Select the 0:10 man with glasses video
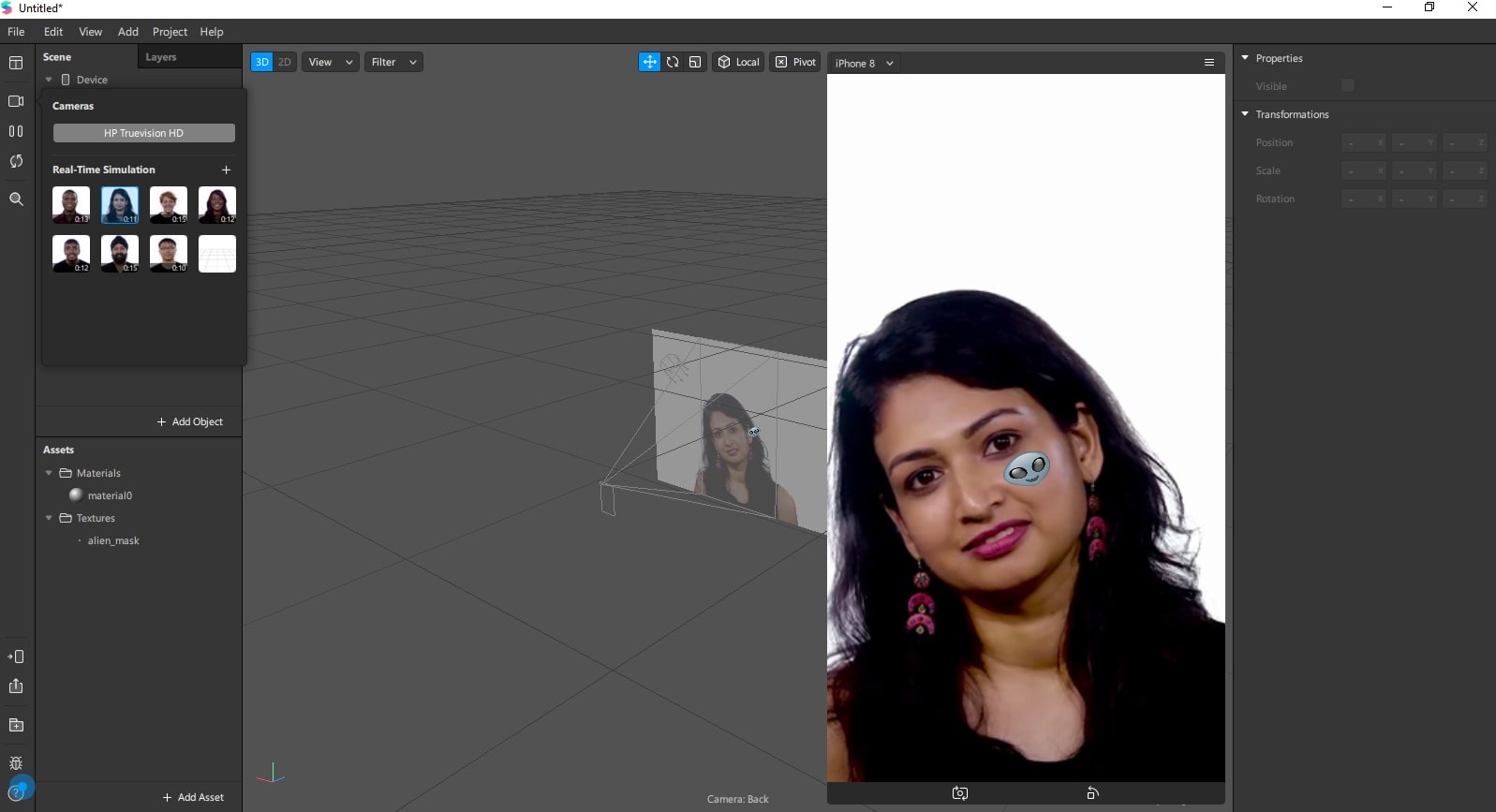 coord(169,253)
